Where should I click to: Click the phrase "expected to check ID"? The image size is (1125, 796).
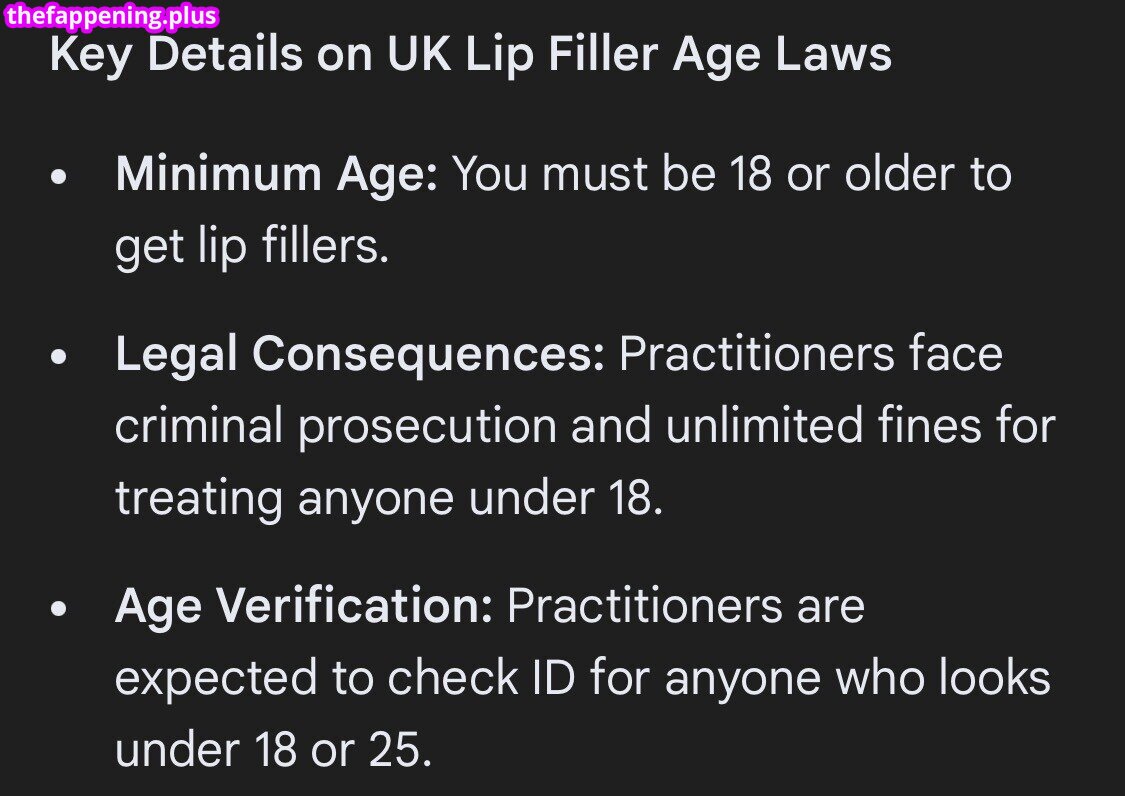coord(346,679)
